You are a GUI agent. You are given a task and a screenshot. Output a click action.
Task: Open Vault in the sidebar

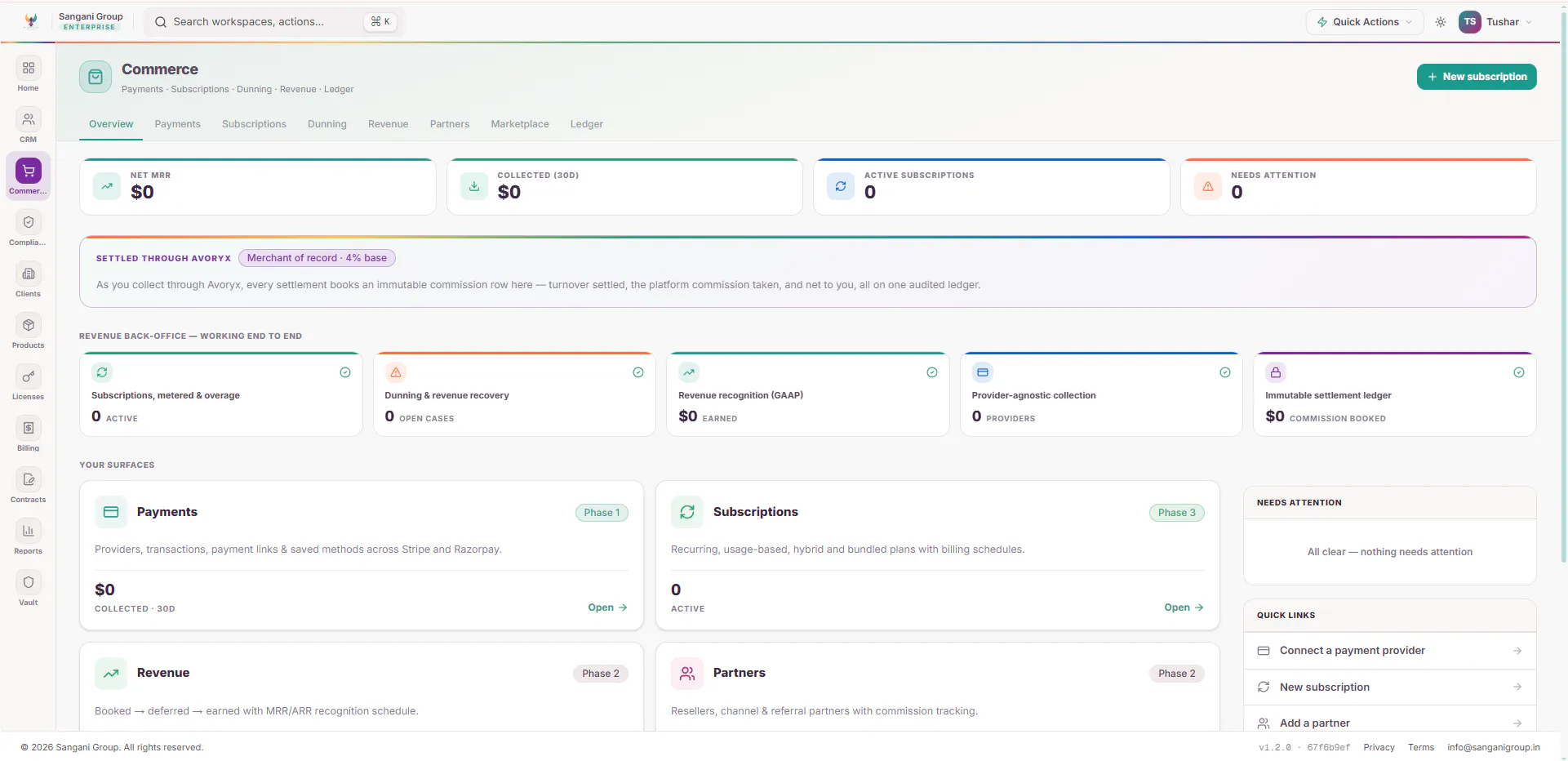tap(28, 589)
